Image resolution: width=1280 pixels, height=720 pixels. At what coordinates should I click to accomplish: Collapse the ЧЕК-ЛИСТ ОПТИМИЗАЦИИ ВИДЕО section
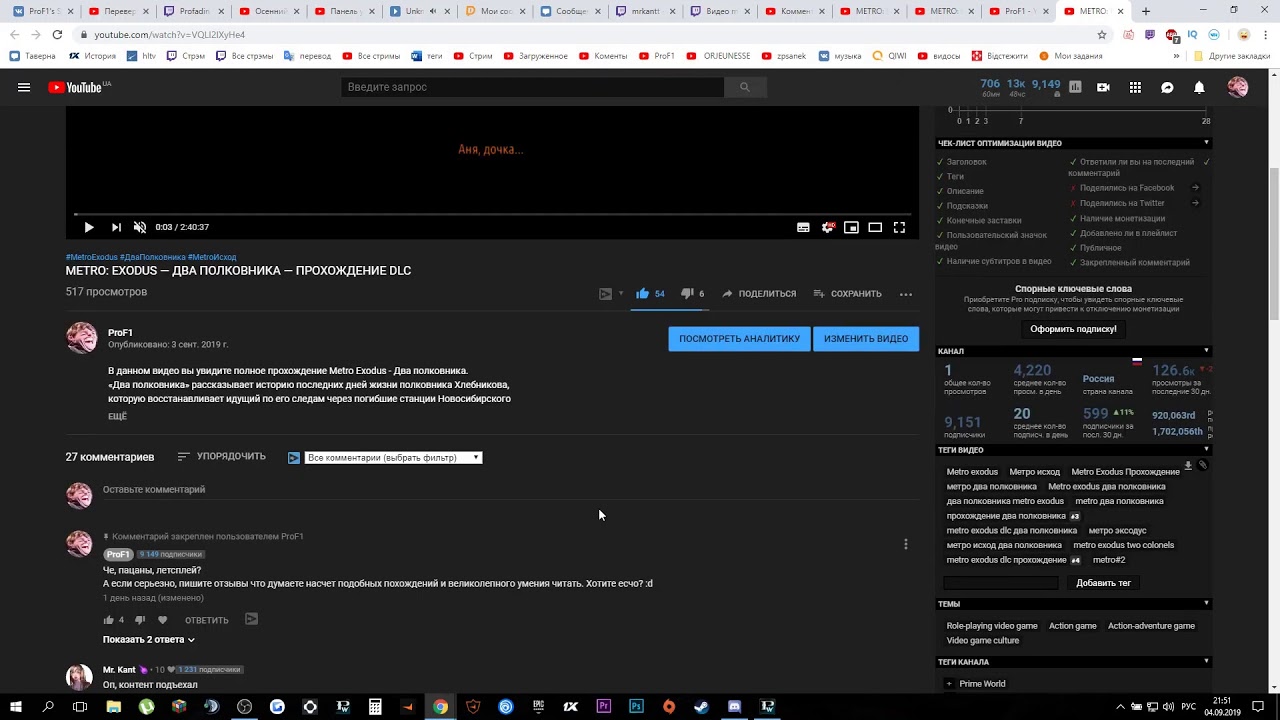tap(1206, 143)
